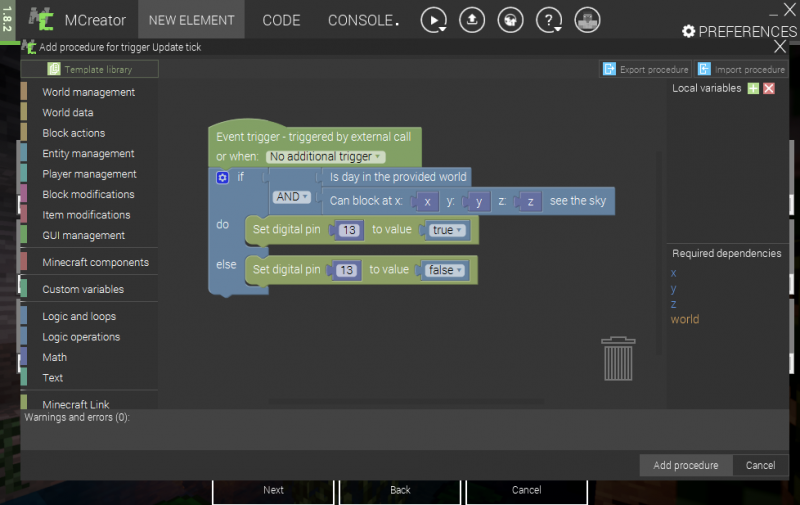Click the MCreator workspace tab
Image resolution: width=800 pixels, height=505 pixels.
pyautogui.click(x=77, y=20)
